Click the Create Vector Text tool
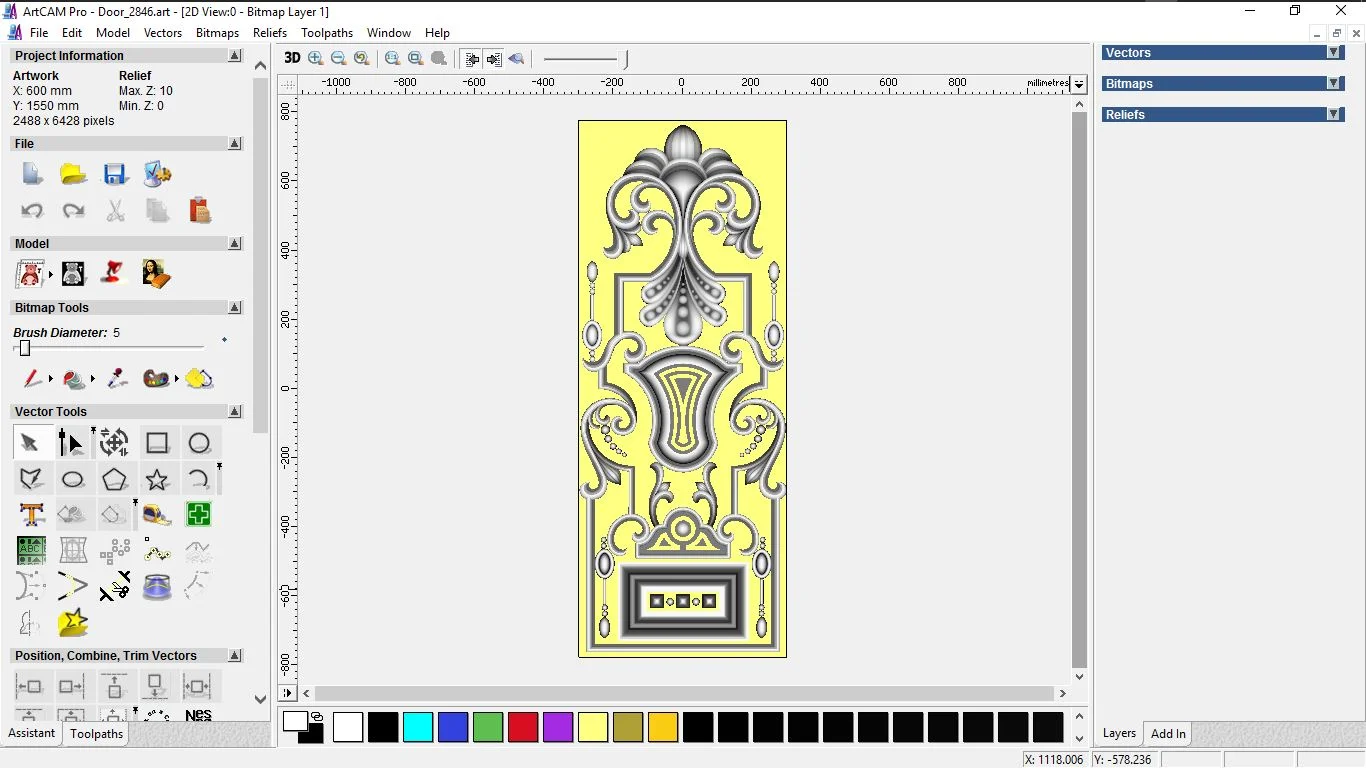Screen dimensions: 1366x768 pyautogui.click(x=31, y=515)
